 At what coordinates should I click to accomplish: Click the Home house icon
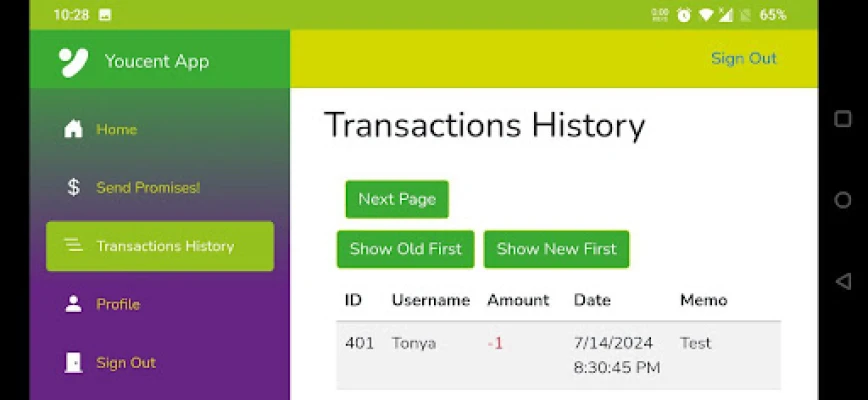[x=73, y=129]
